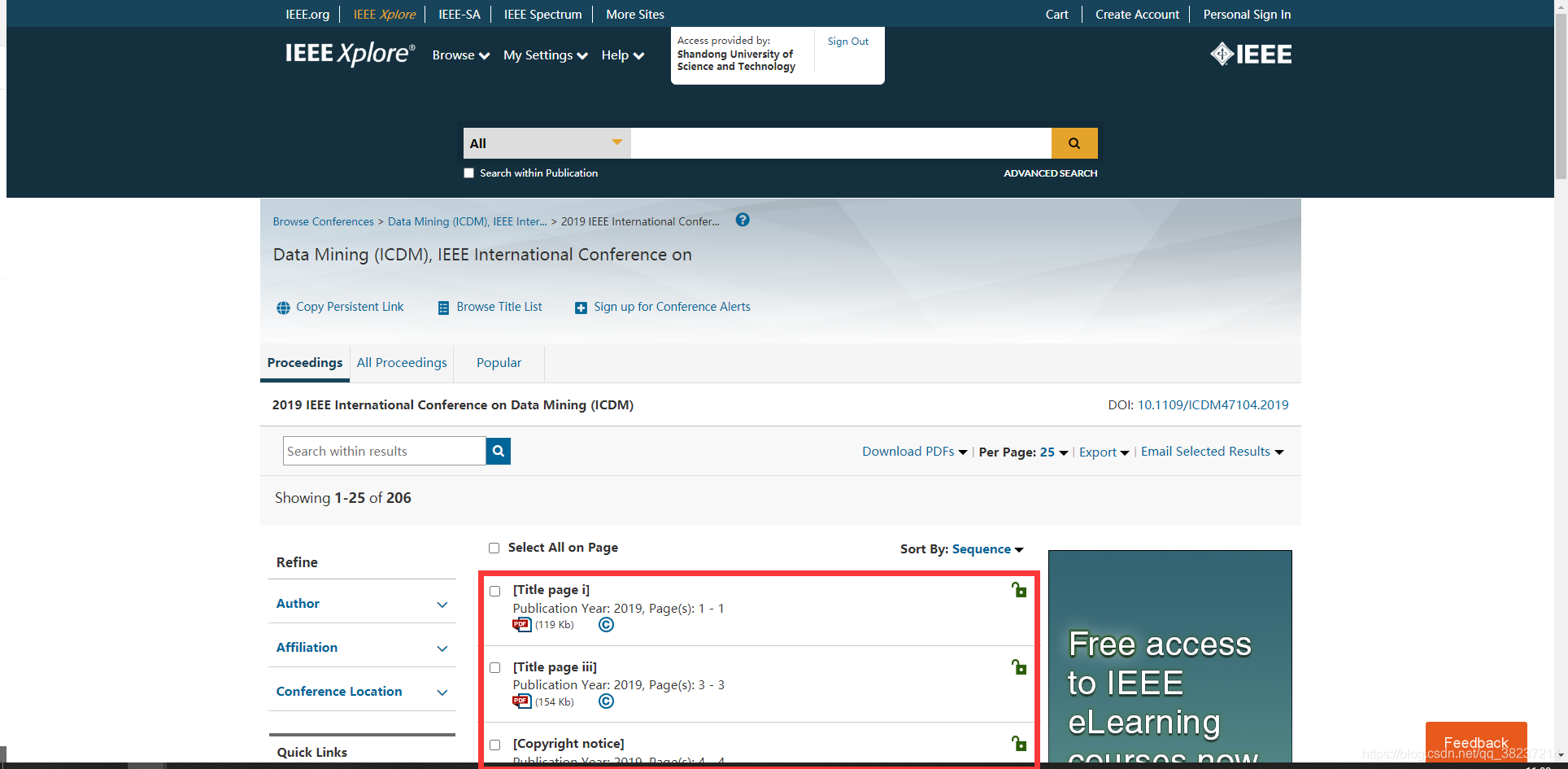The image size is (1568, 769).
Task: Click the blue search-within-results magnifier button
Action: click(x=499, y=451)
